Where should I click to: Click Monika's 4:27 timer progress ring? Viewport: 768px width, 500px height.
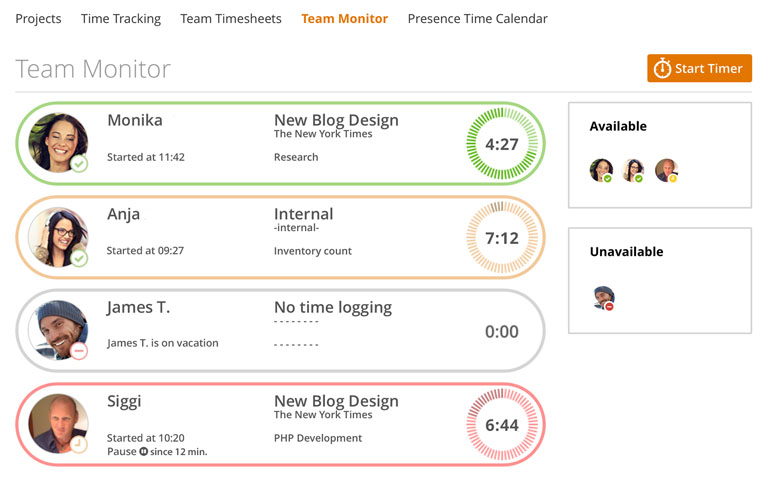tap(501, 144)
